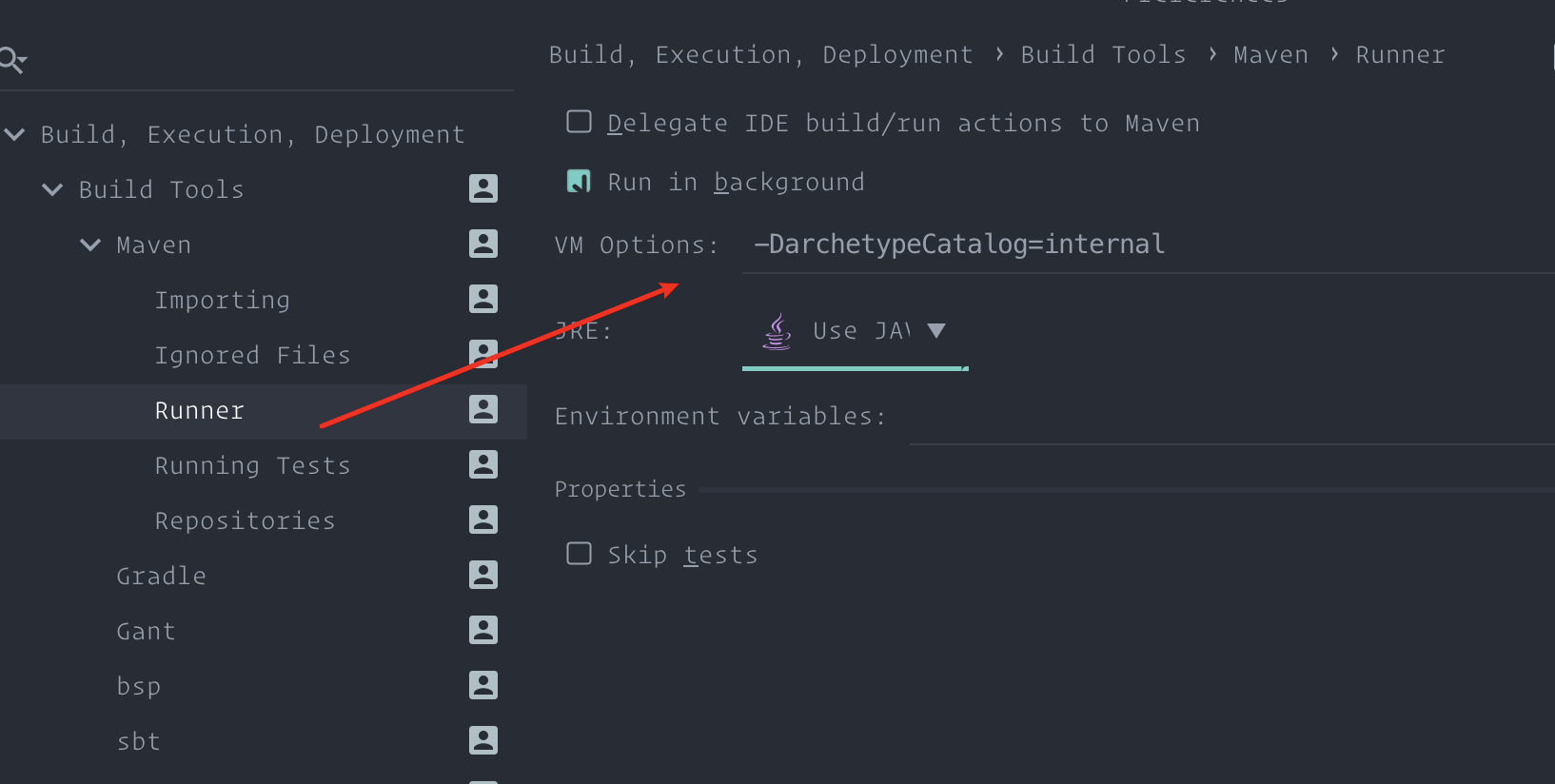Viewport: 1555px width, 784px height.
Task: Check the Skip tests checkbox
Action: tap(579, 554)
